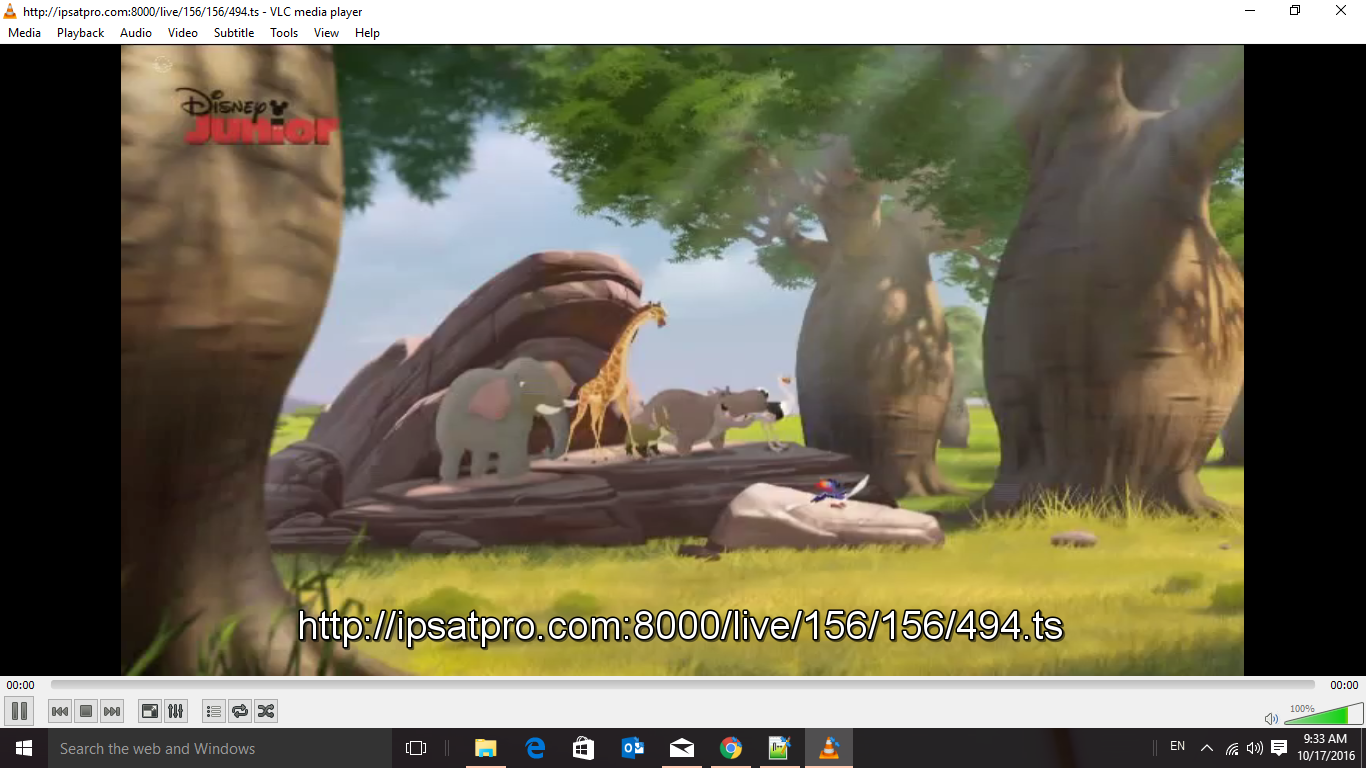Click elapsed time label 00:00 on left

(x=20, y=685)
